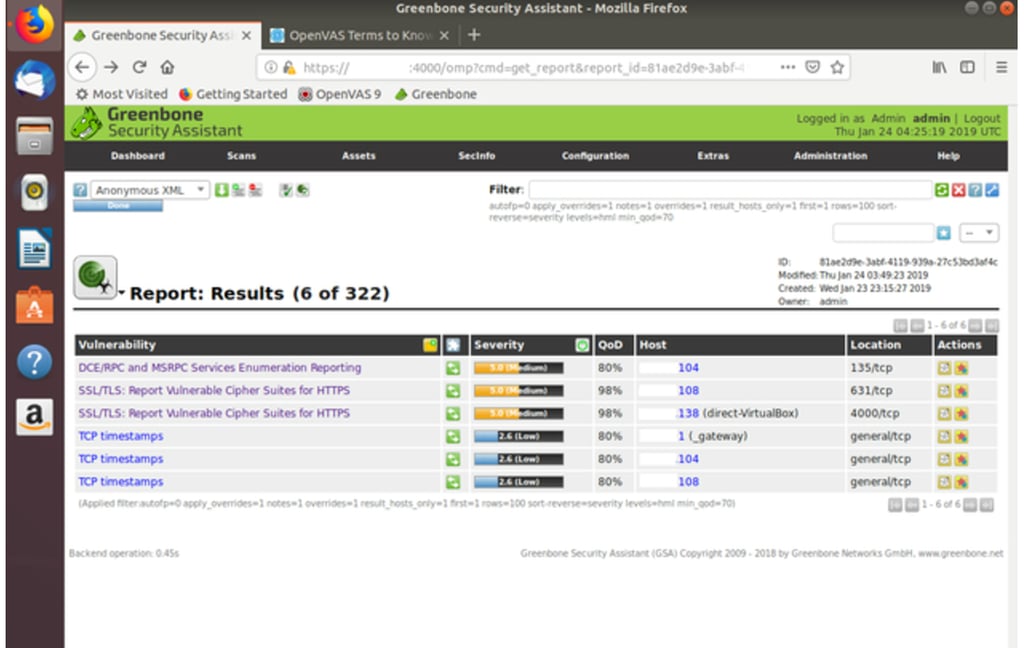Open Assets menu
This screenshot has width=1024, height=648.
359,155
